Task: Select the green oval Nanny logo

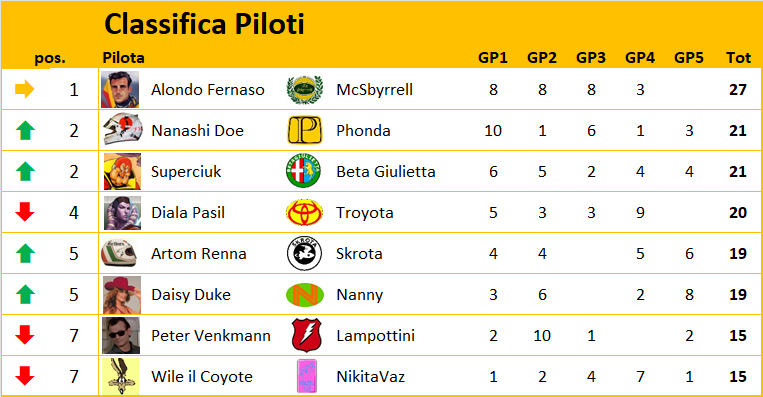Action: tap(305, 295)
